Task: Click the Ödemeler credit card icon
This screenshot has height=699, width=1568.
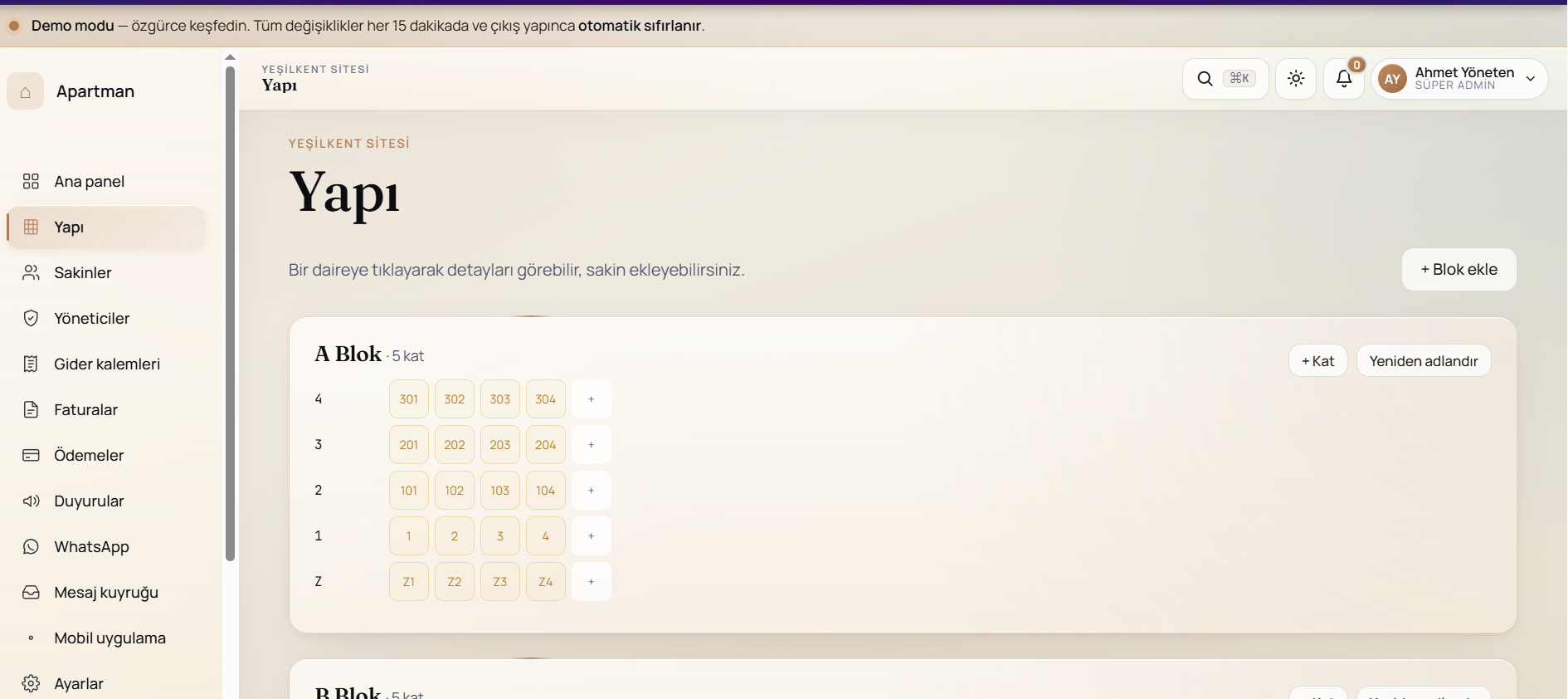Action: tap(31, 455)
